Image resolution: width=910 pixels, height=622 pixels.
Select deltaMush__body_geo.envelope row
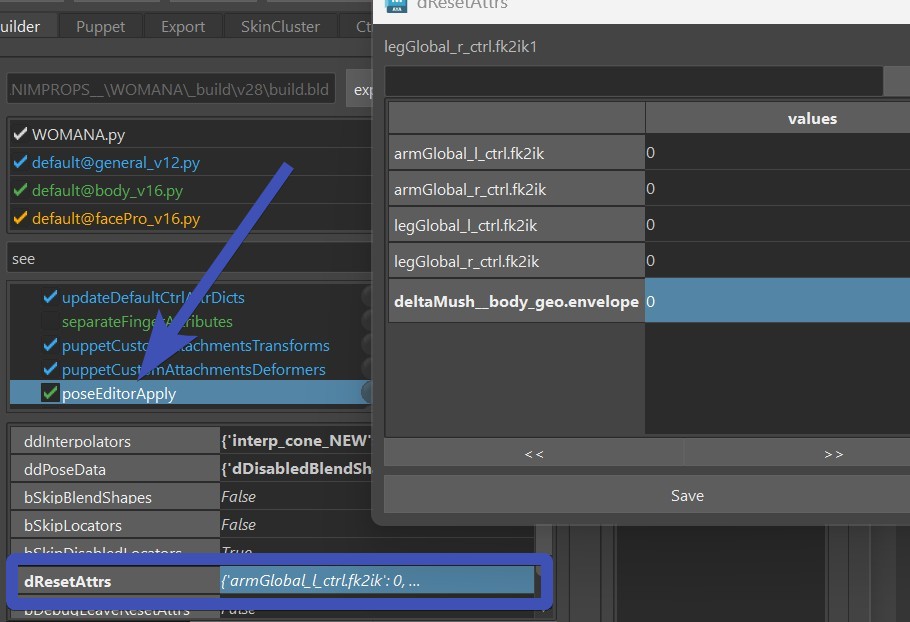517,301
